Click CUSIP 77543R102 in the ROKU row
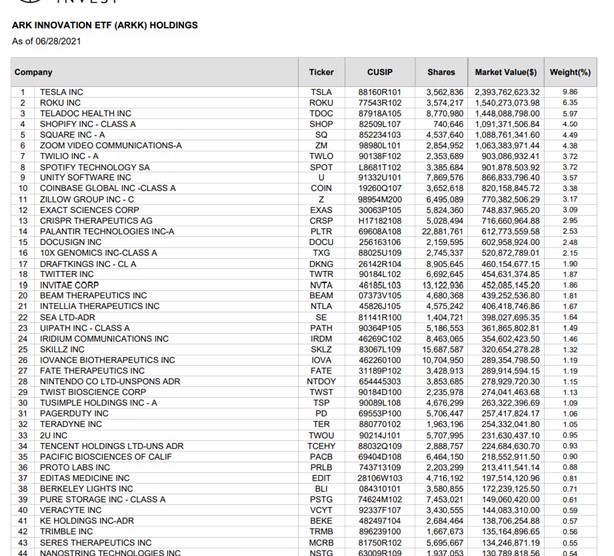Viewport: 614px width, 556px height. [x=380, y=103]
